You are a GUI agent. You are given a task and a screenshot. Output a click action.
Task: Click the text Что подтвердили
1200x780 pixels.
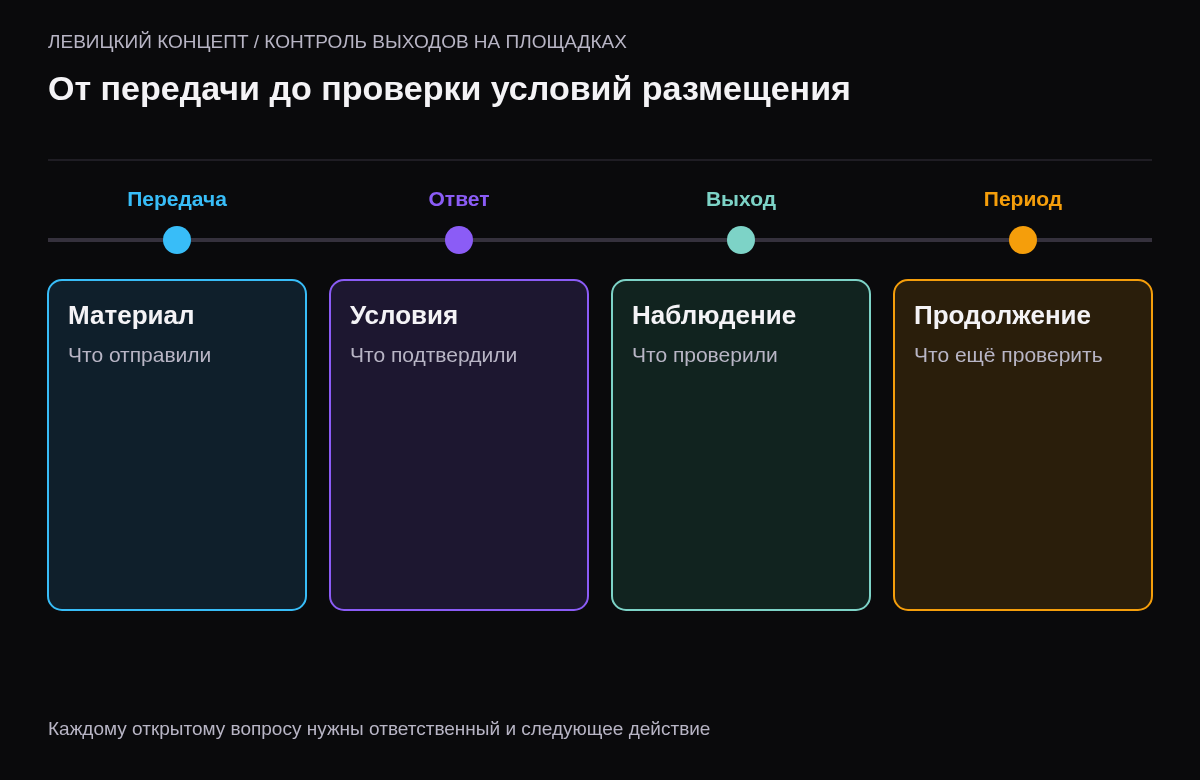pos(433,355)
